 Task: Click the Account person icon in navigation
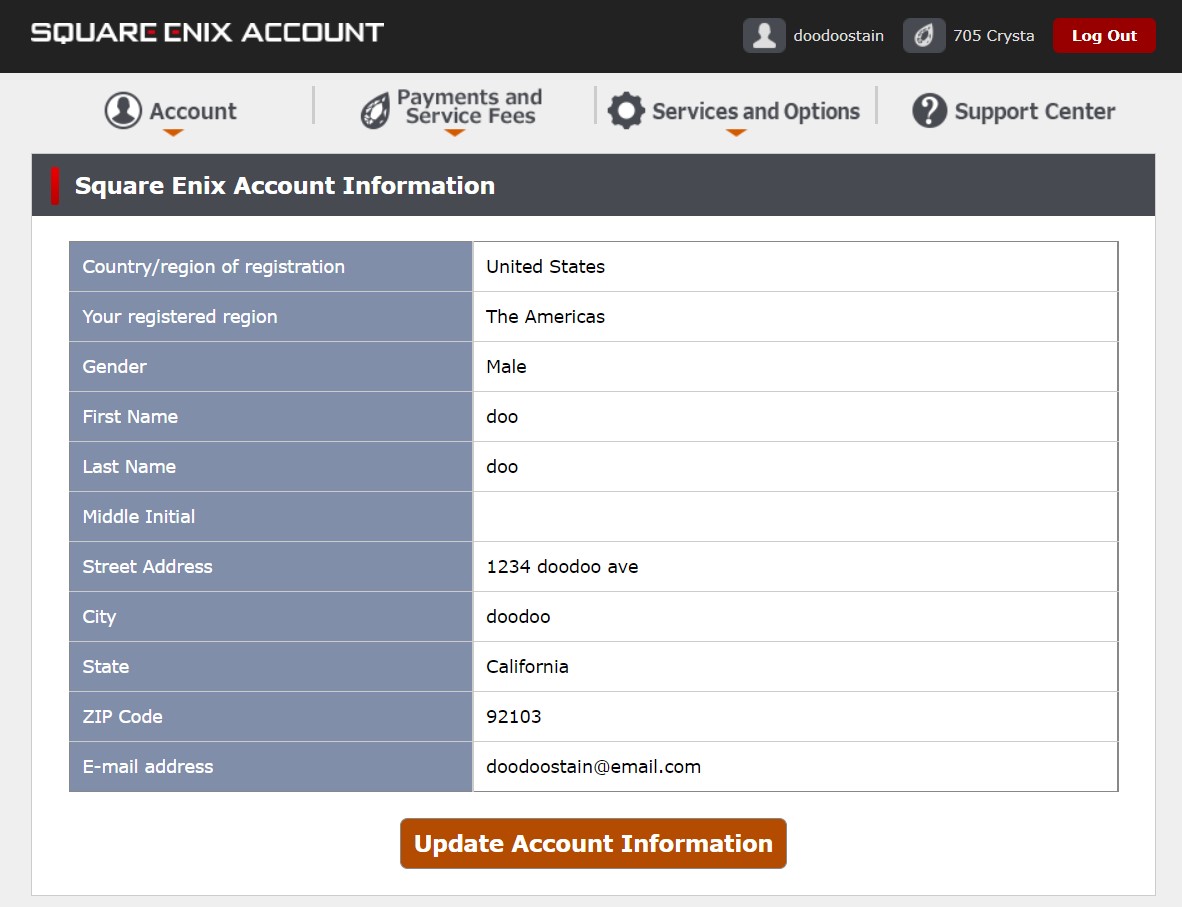[123, 110]
